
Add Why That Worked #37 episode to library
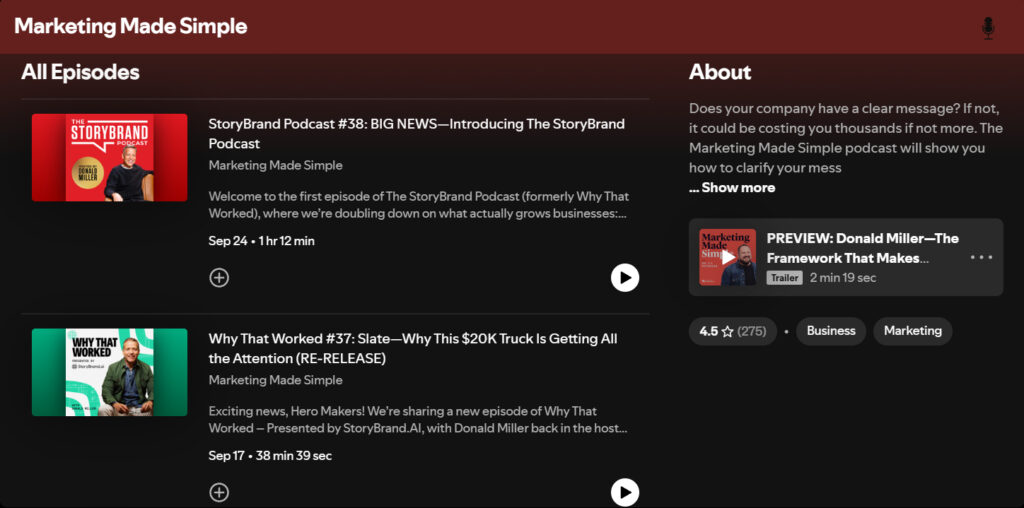coord(219,492)
